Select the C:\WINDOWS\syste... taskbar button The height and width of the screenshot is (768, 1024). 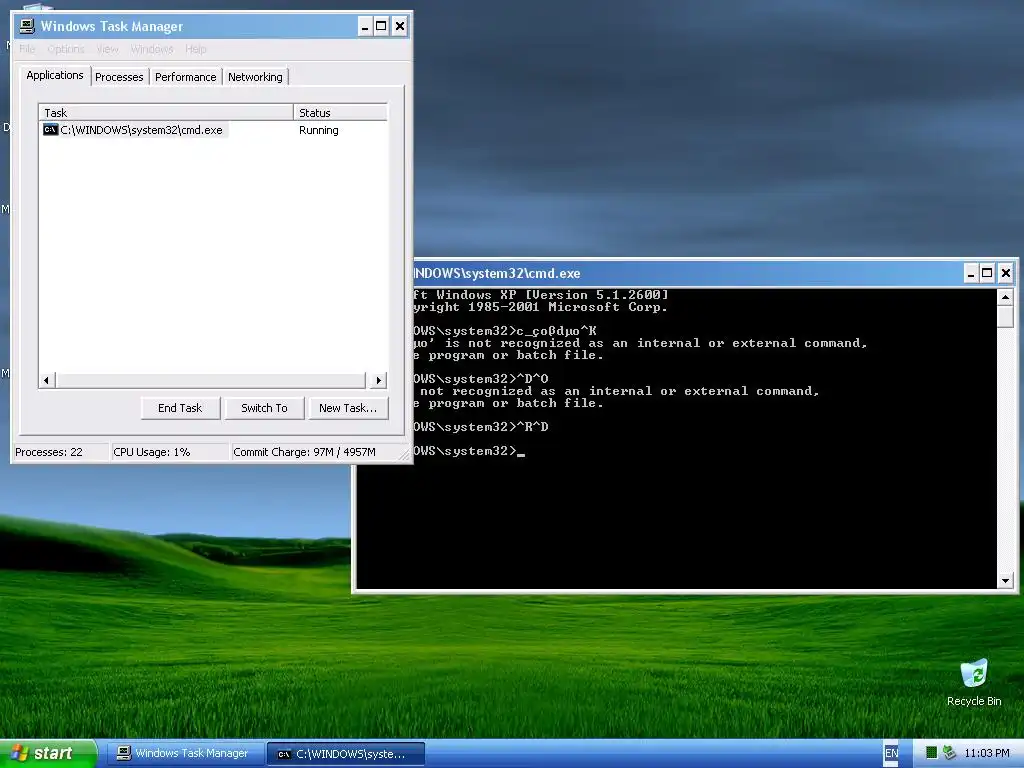(x=347, y=754)
